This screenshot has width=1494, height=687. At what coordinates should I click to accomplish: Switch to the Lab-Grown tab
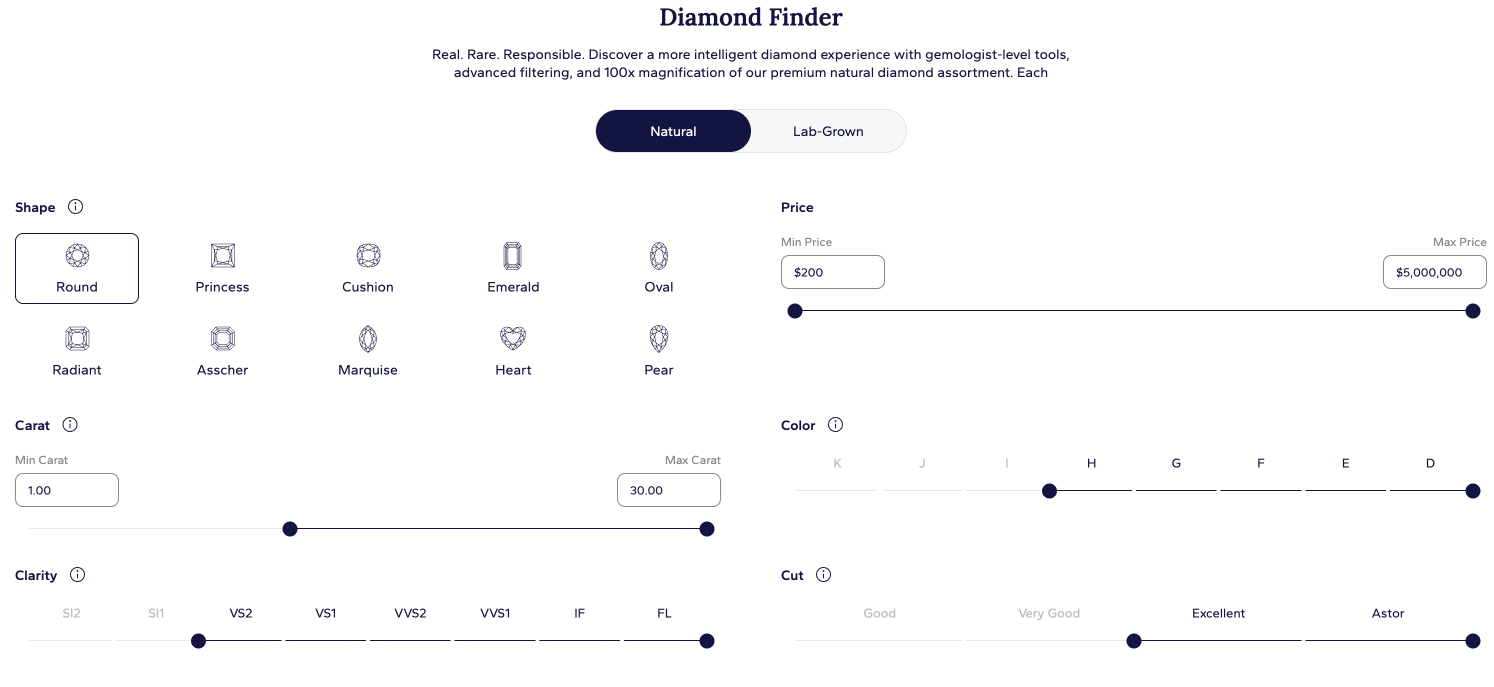point(828,131)
